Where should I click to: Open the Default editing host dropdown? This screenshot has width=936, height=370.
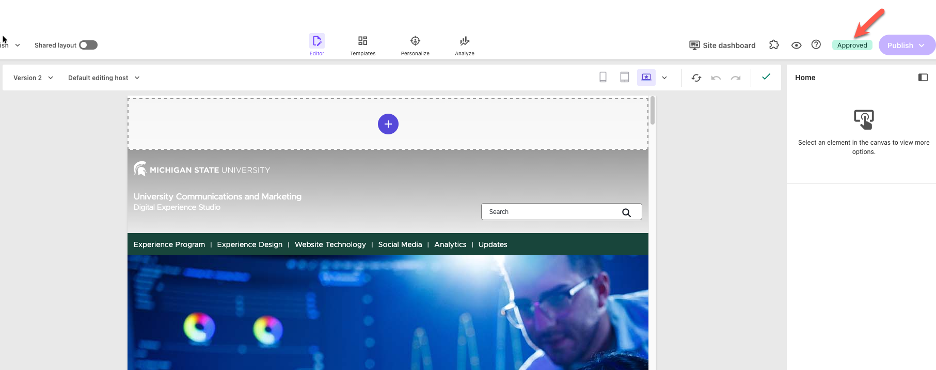point(104,78)
